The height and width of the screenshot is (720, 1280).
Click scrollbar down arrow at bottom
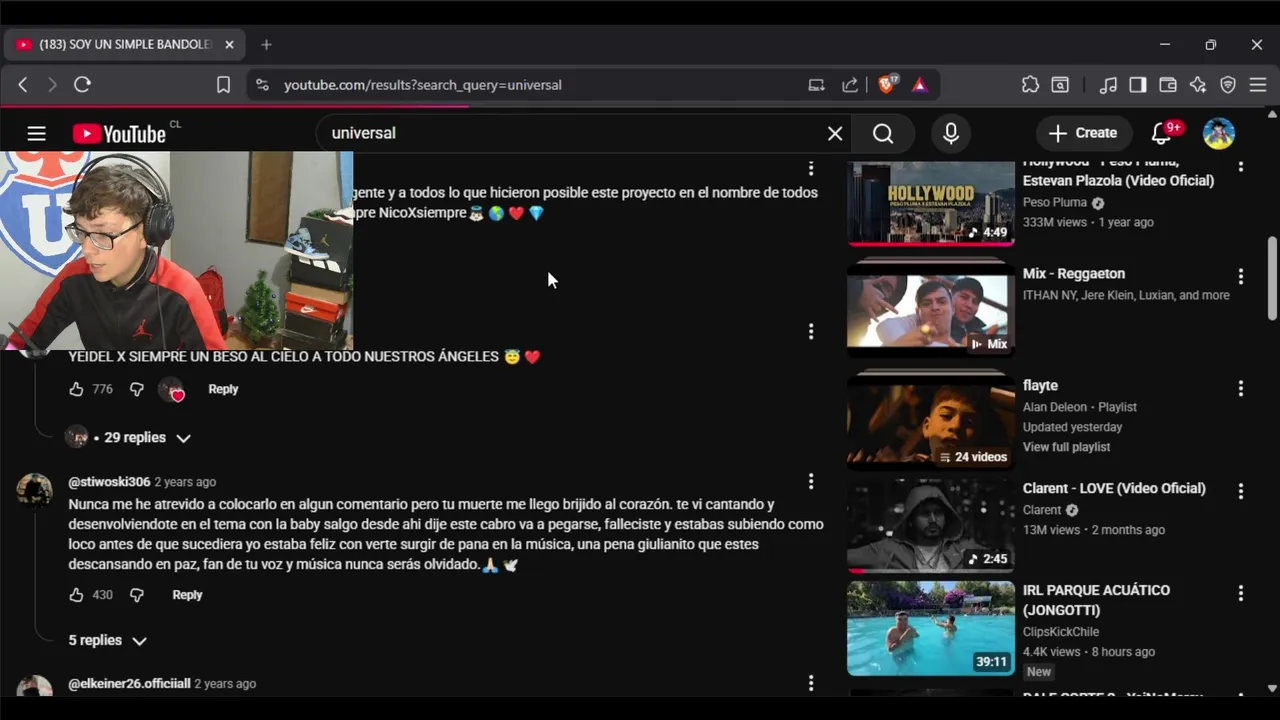(1272, 688)
